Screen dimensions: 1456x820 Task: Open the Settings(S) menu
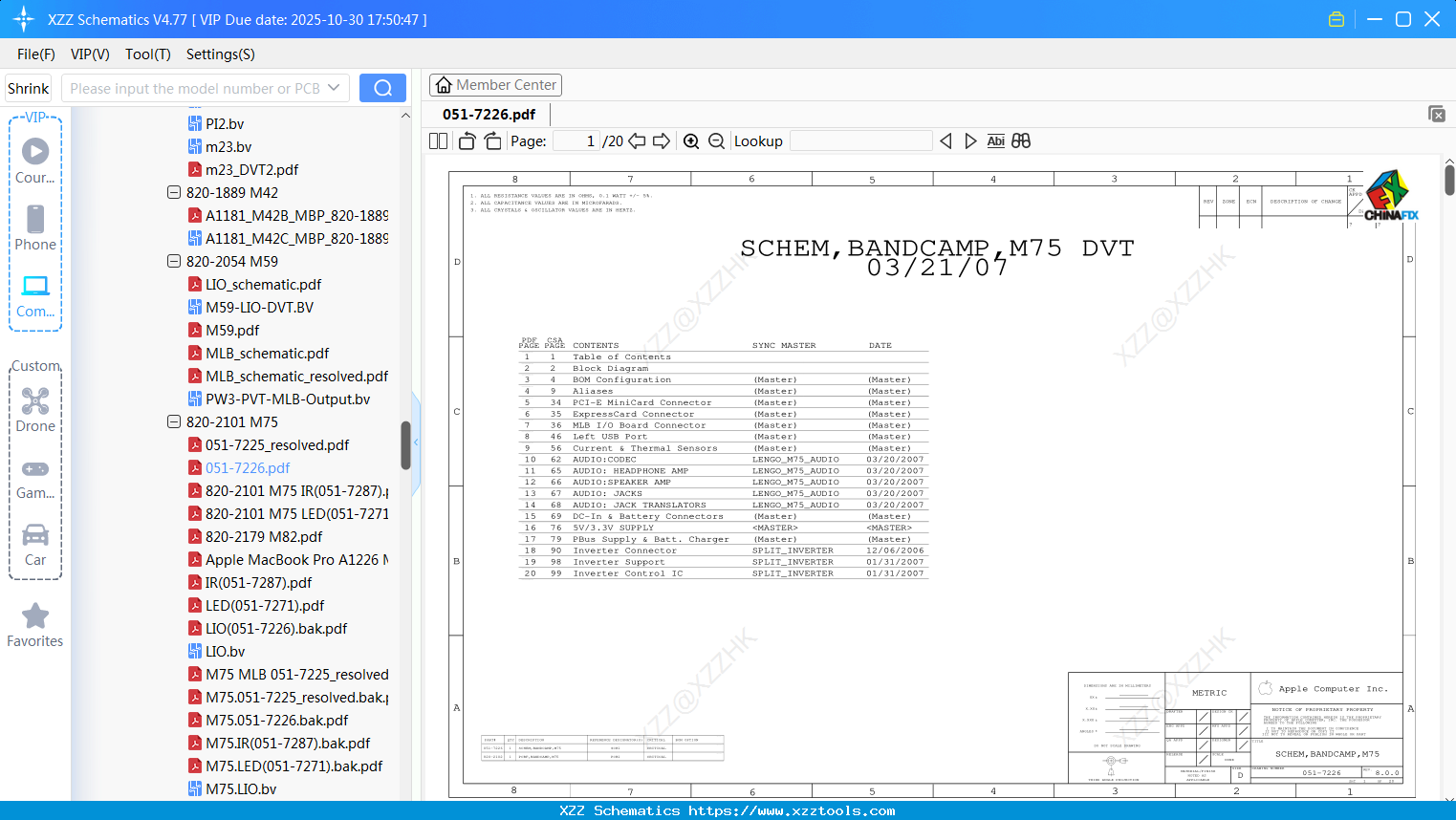[x=221, y=54]
